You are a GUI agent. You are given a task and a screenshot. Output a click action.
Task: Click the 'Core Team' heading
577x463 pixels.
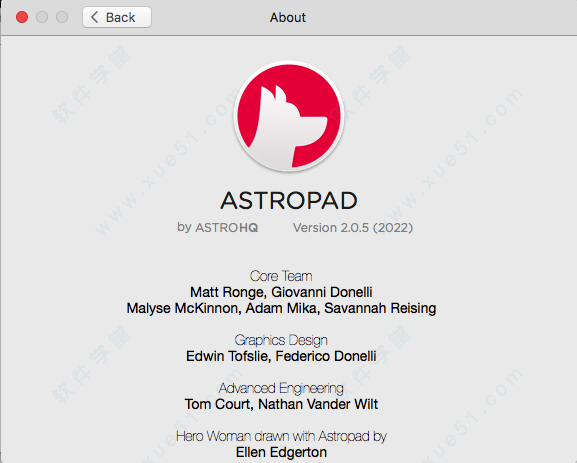pos(281,276)
